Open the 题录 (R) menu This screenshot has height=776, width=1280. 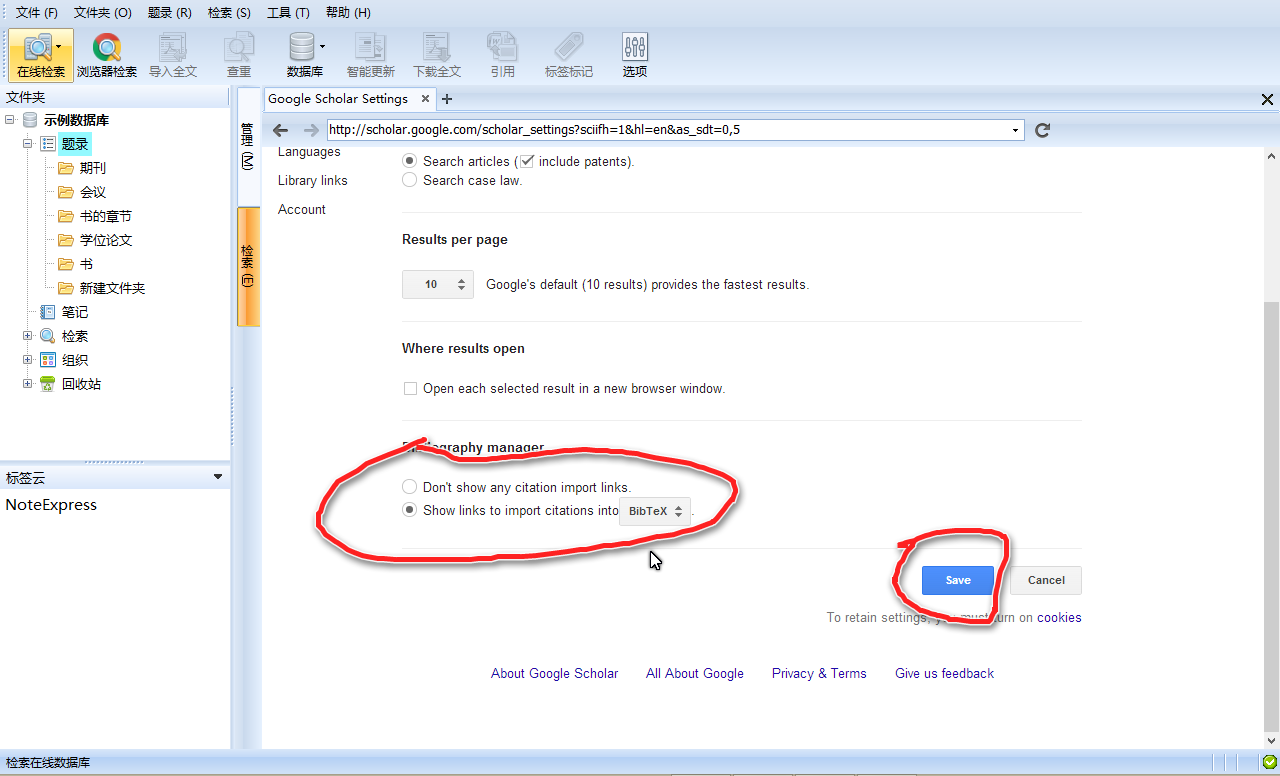(x=170, y=13)
